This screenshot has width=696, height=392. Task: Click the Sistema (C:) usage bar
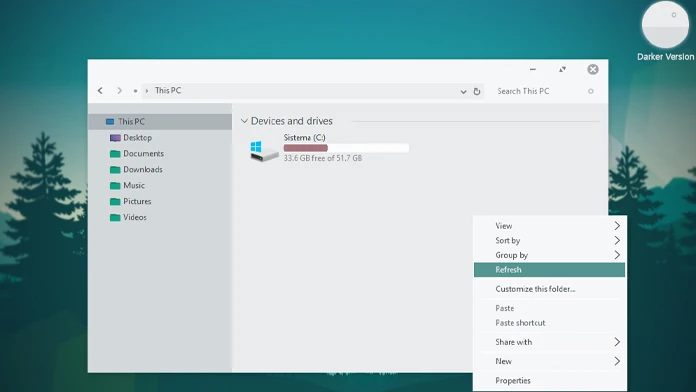pos(346,148)
